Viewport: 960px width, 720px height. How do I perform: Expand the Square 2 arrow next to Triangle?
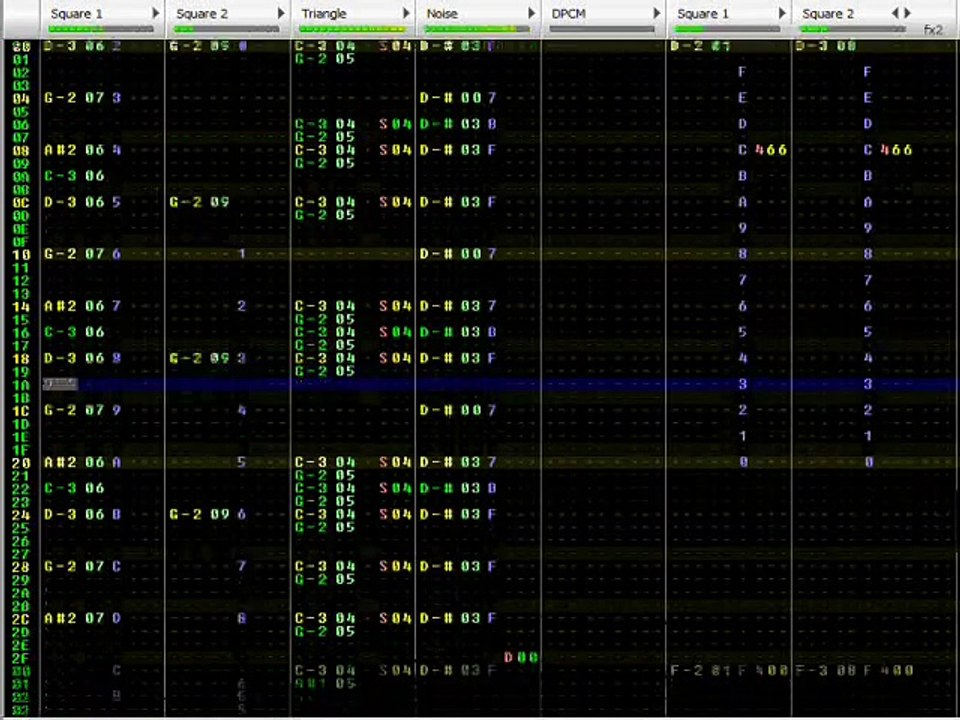click(281, 13)
